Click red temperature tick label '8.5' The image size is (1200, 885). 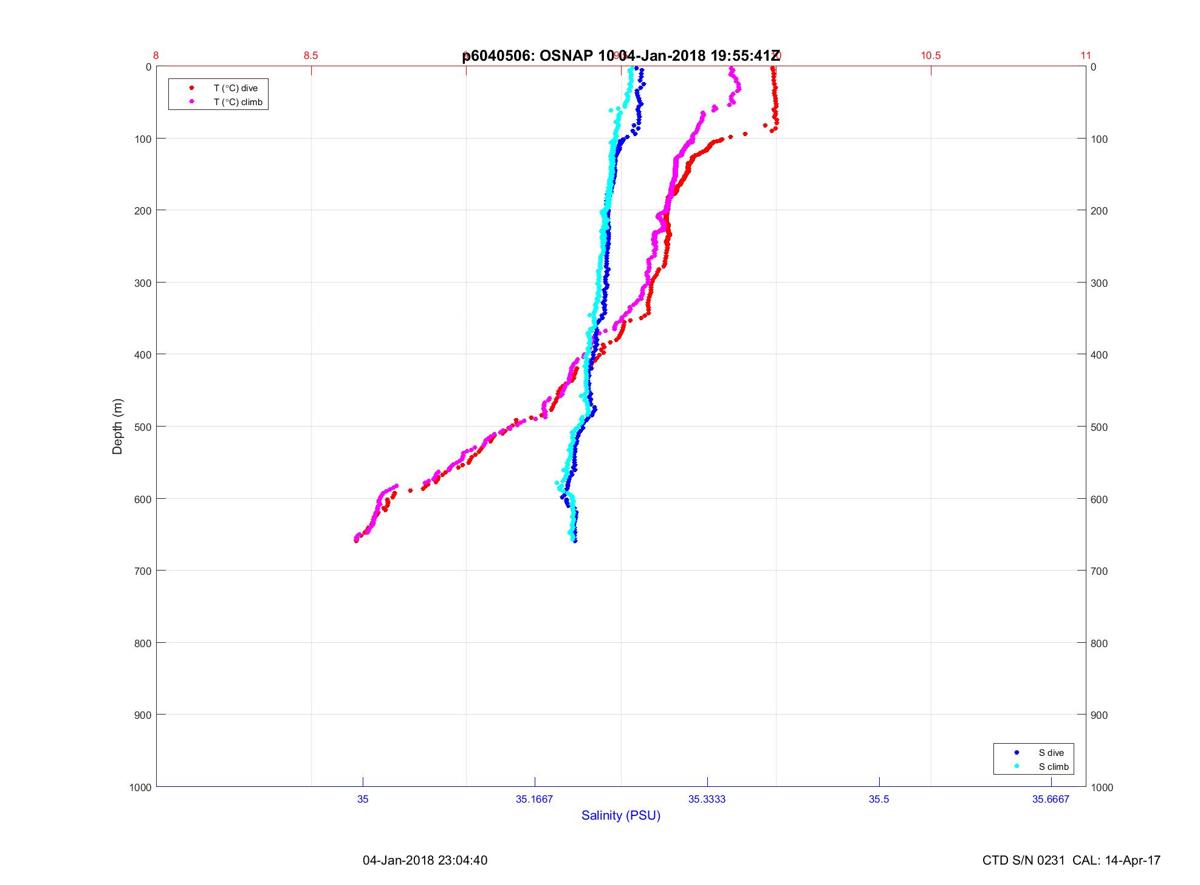[x=311, y=55]
